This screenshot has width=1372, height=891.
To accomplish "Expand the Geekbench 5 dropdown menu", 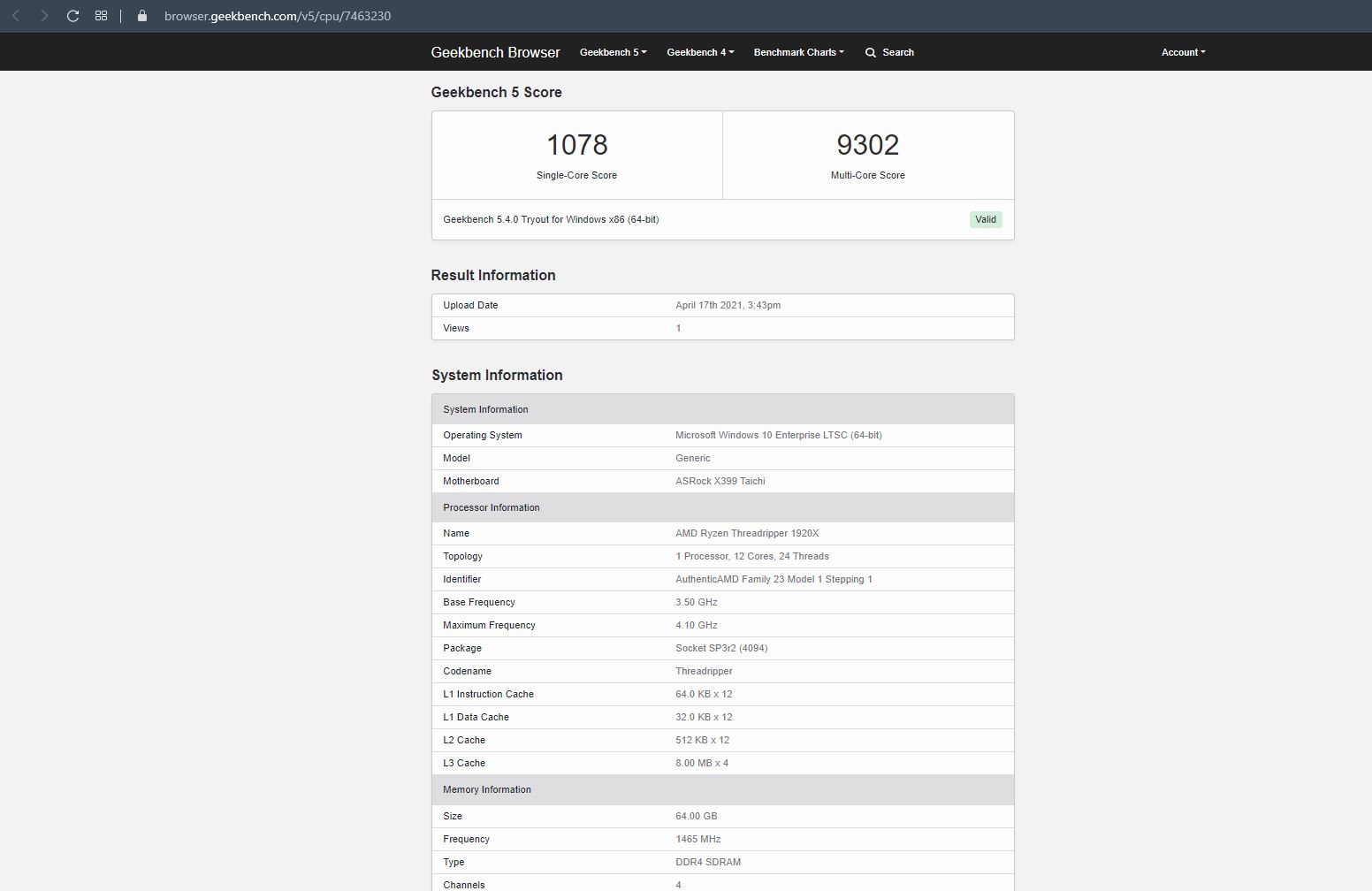I will pos(613,52).
